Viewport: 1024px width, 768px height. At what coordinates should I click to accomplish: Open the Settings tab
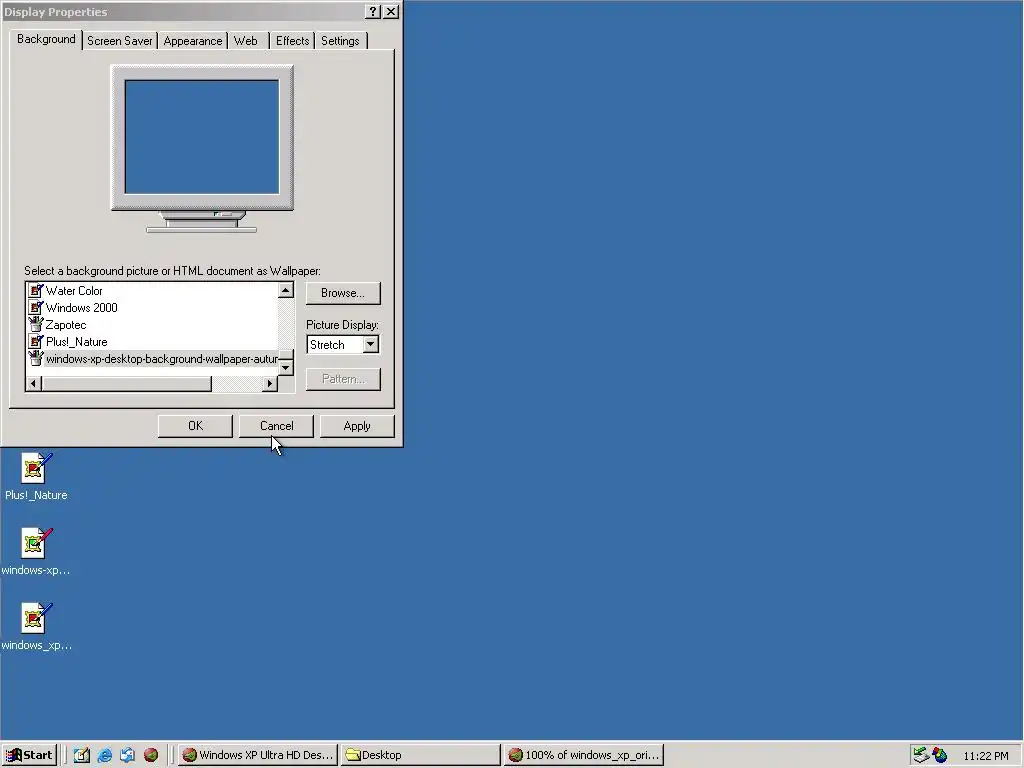tap(340, 40)
